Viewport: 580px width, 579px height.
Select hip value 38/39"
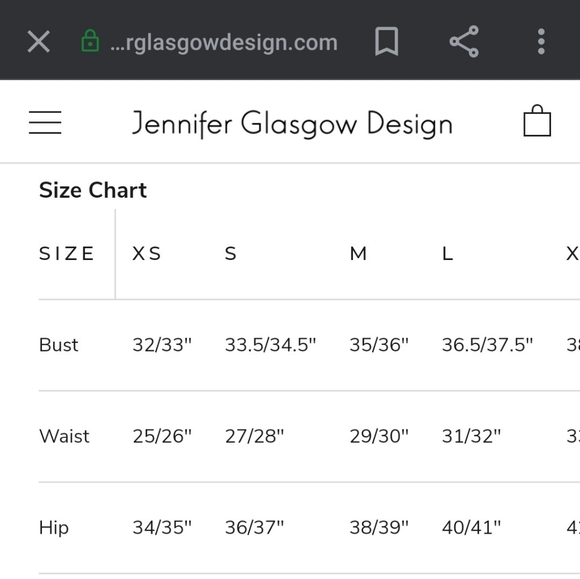(379, 528)
